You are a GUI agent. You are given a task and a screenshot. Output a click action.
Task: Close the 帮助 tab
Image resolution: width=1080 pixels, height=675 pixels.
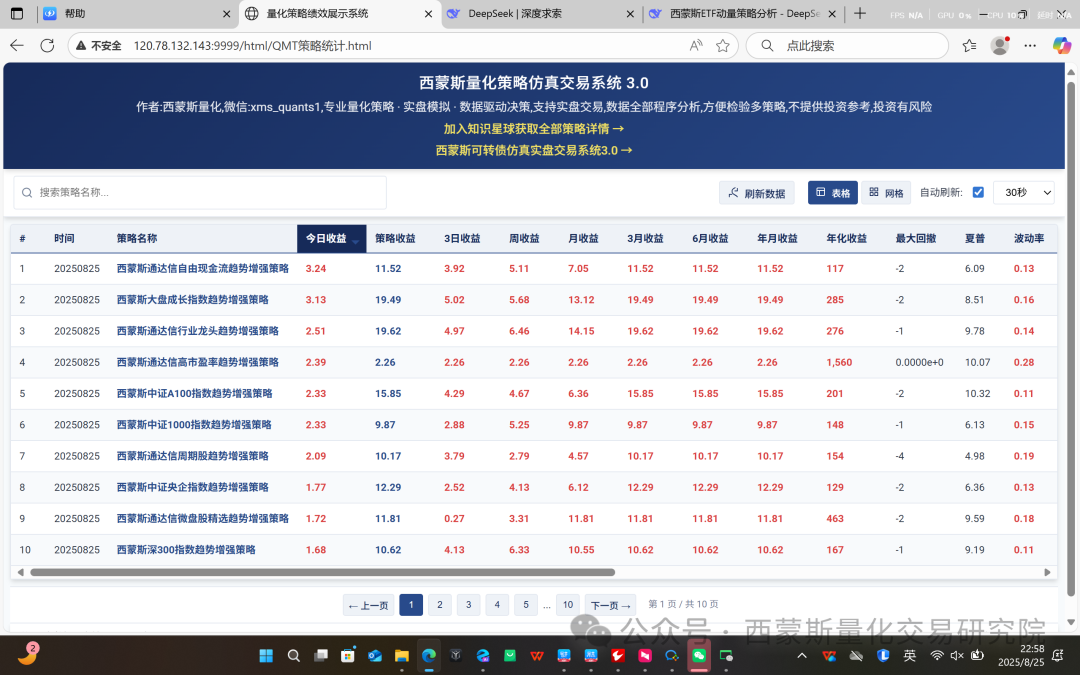(x=227, y=14)
